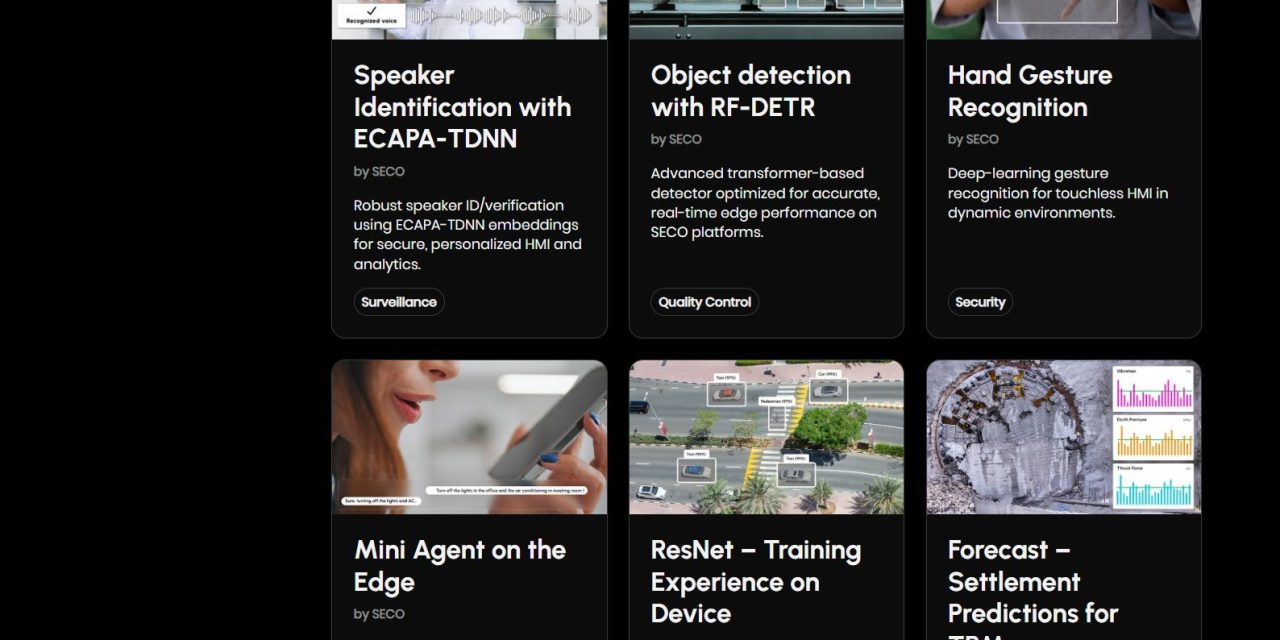Click the woman speaking into phone thumbnail
The image size is (1280, 640).
tap(469, 436)
